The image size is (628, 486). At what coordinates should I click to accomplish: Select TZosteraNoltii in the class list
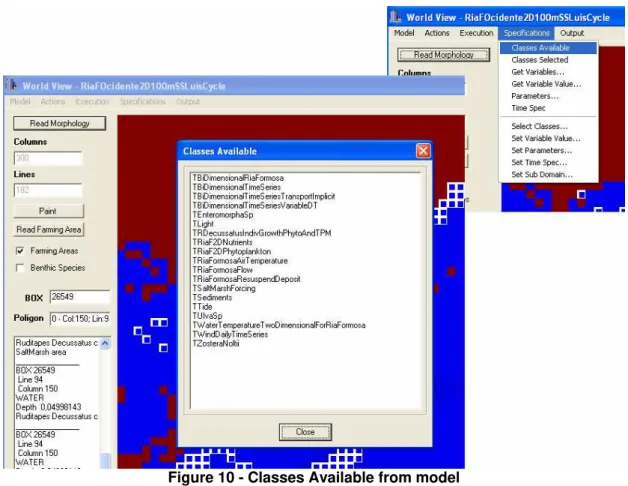pyautogui.click(x=215, y=344)
